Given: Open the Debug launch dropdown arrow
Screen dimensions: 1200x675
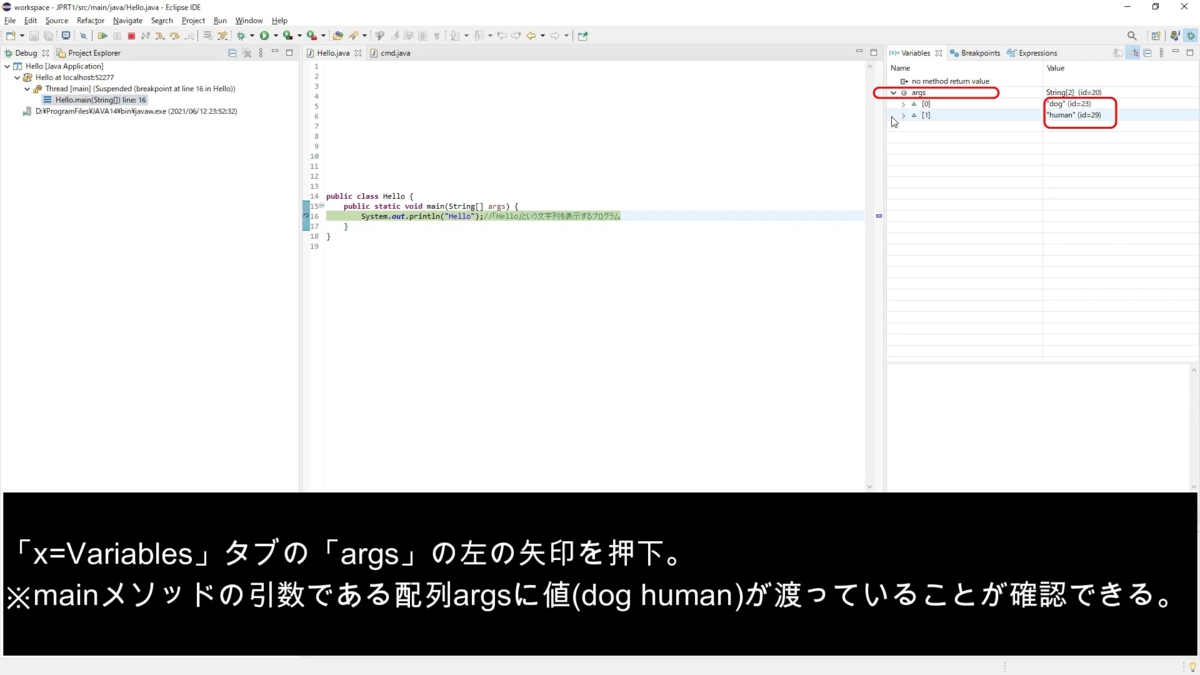Looking at the screenshot, I should (x=252, y=36).
